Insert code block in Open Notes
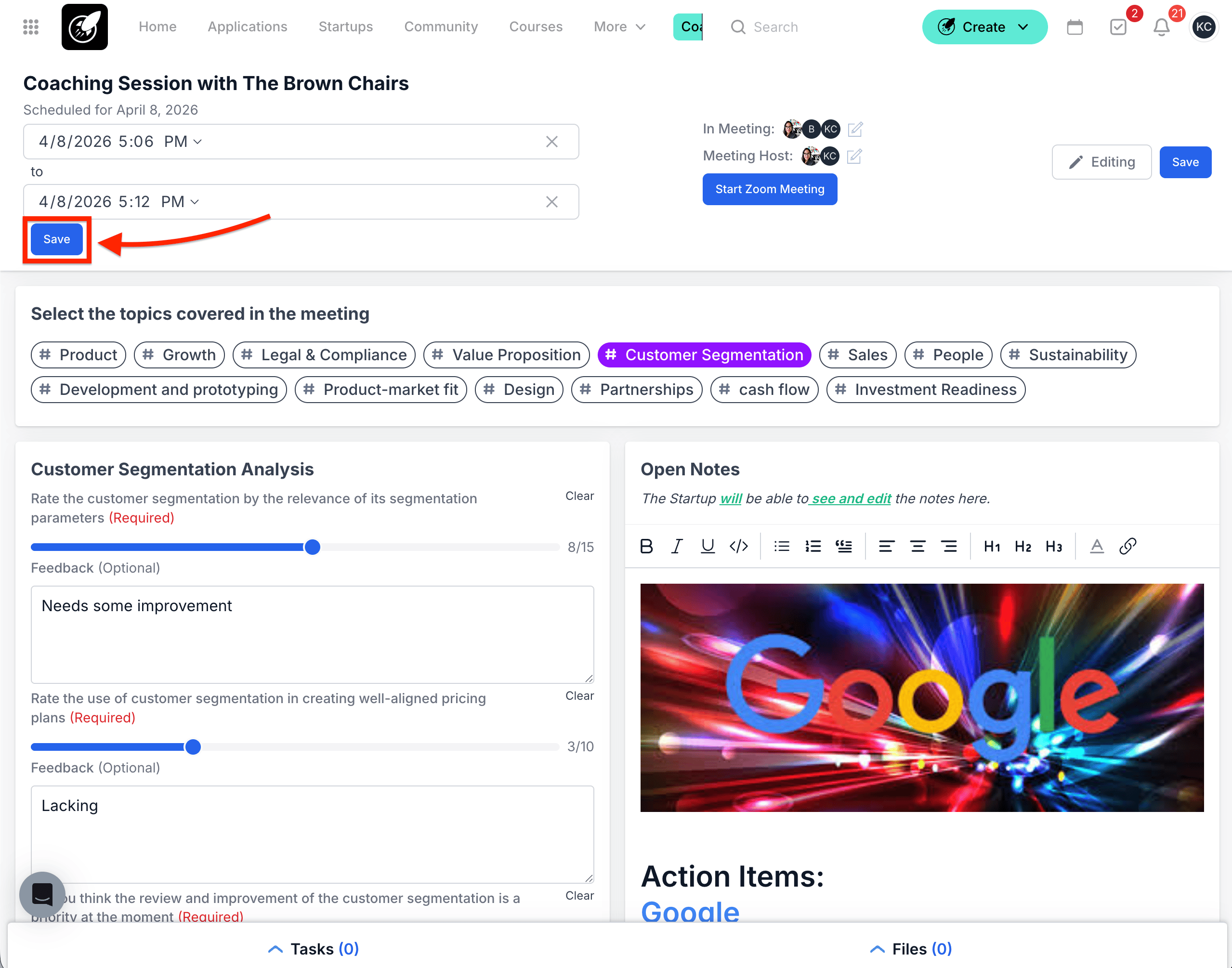This screenshot has height=968, width=1232. click(738, 546)
